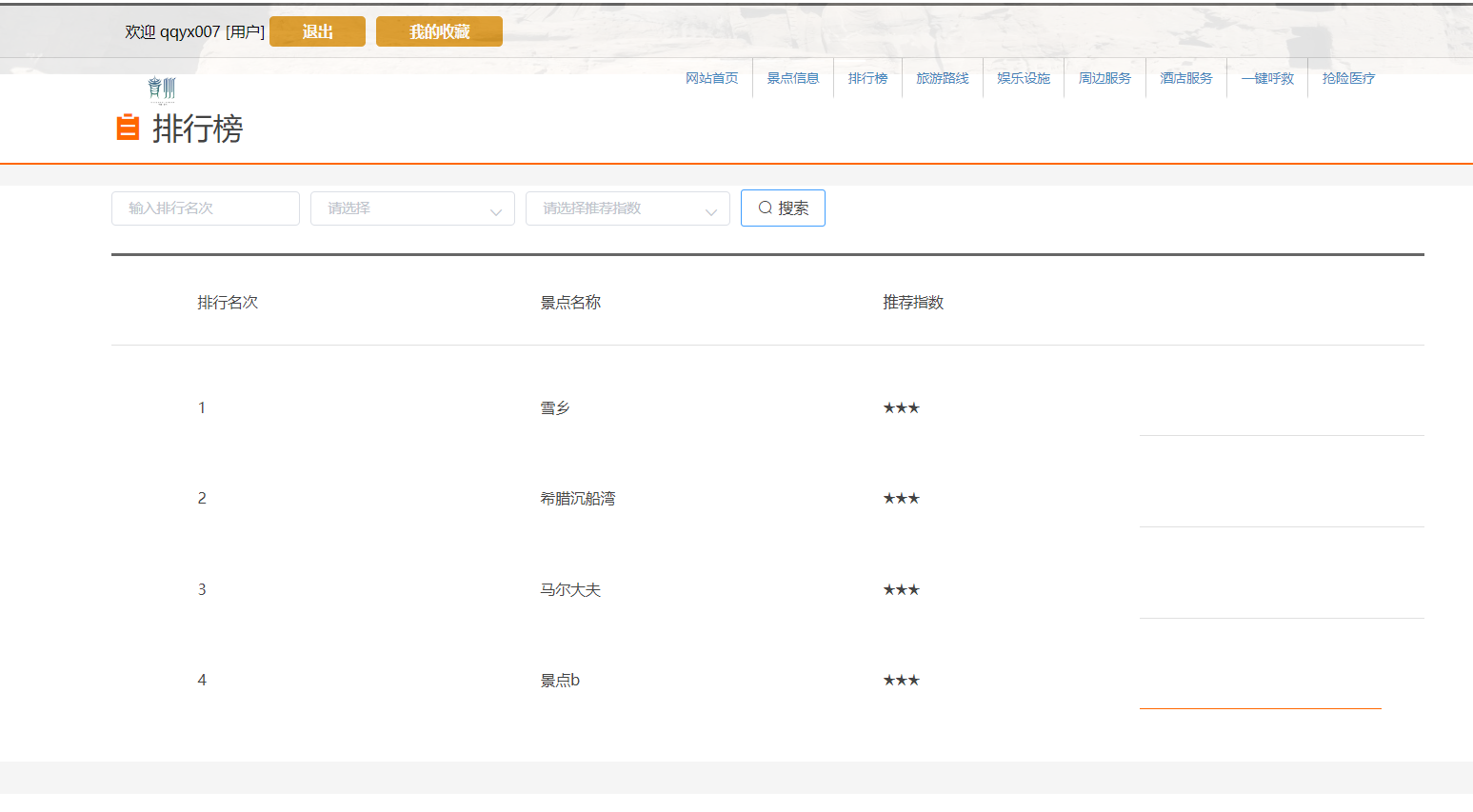Open 旅游路线 menu item
Viewport: 1473px width, 812px height.
pos(943,78)
